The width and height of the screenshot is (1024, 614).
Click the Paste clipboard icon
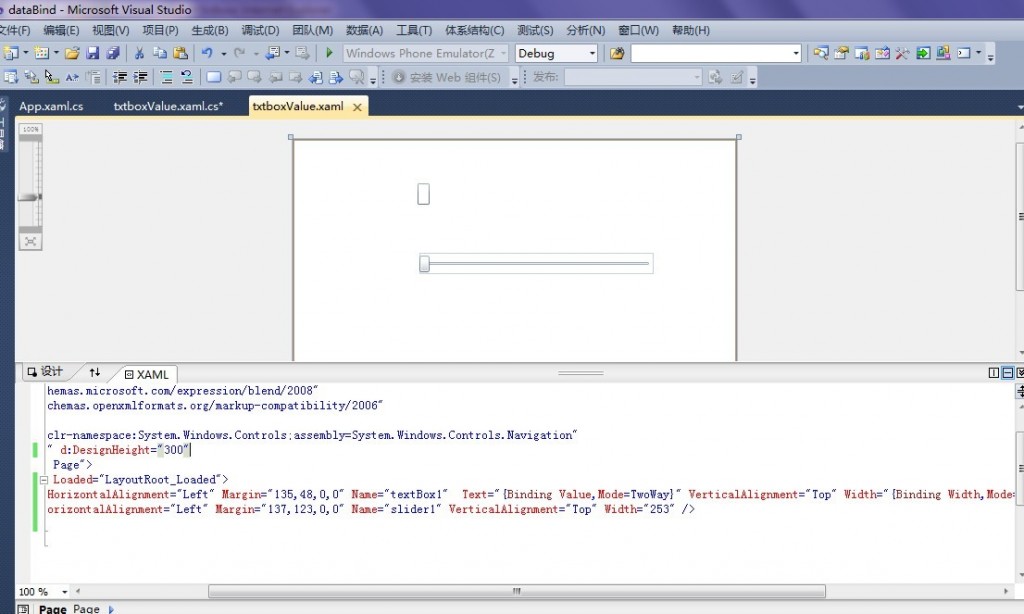coord(180,53)
